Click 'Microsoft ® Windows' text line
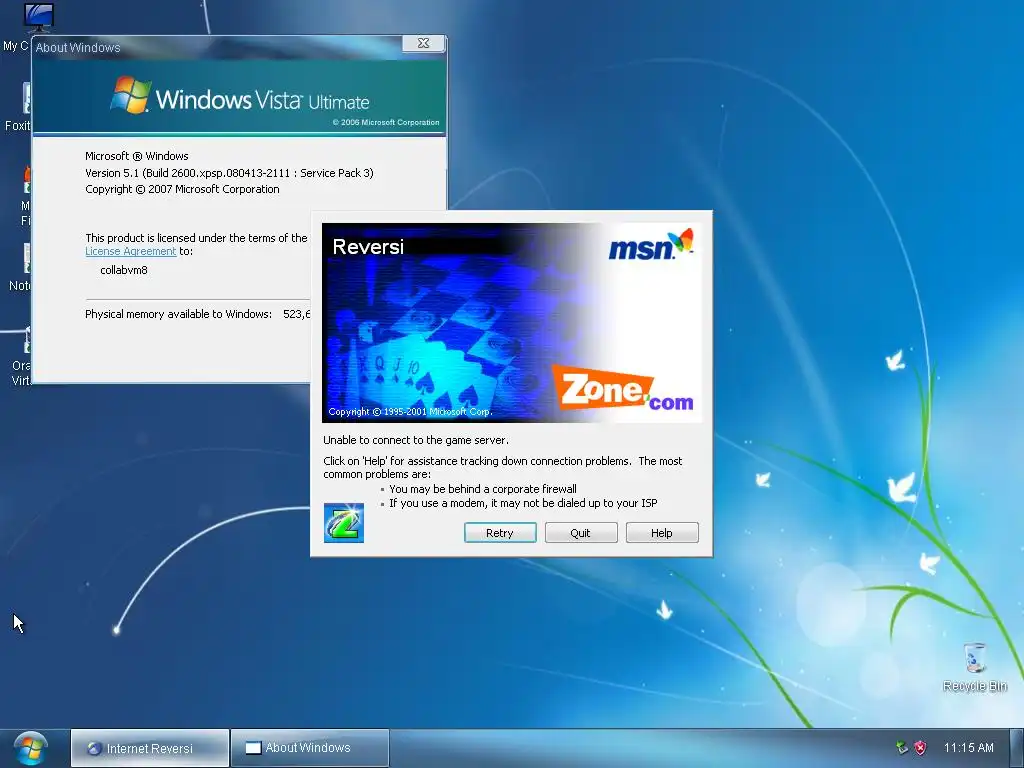 [136, 156]
